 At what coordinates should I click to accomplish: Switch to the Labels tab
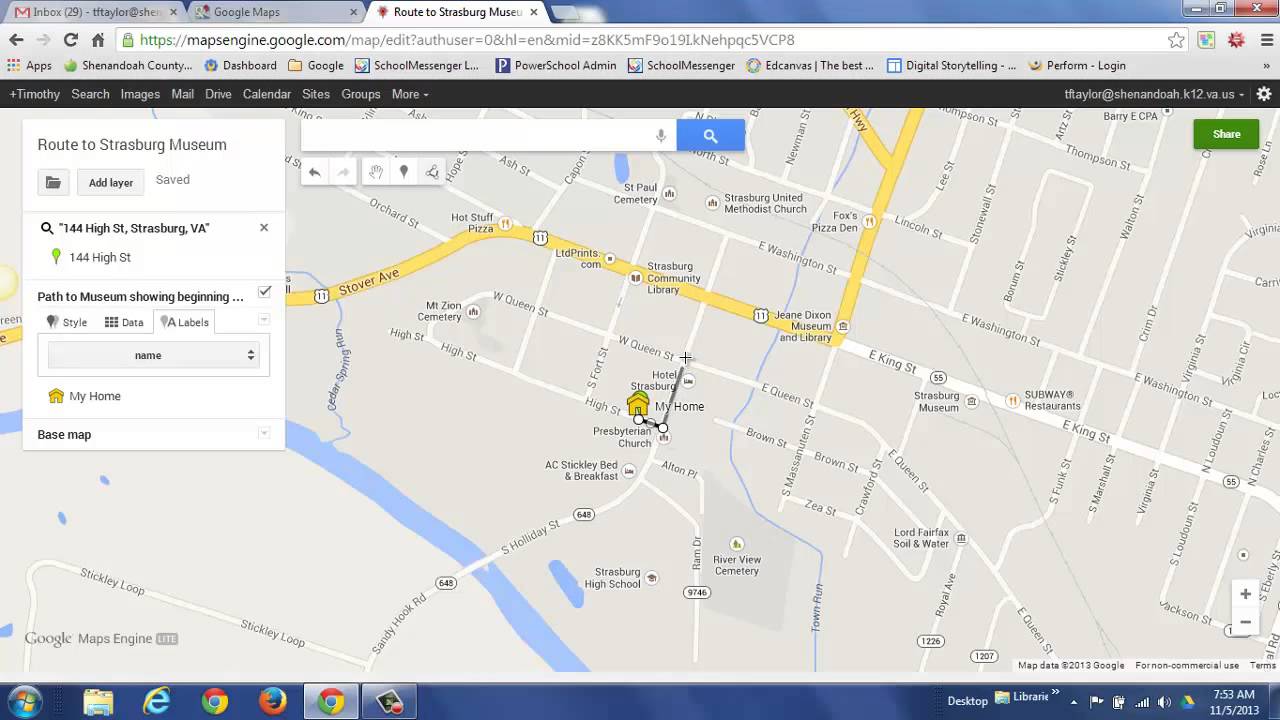[185, 322]
